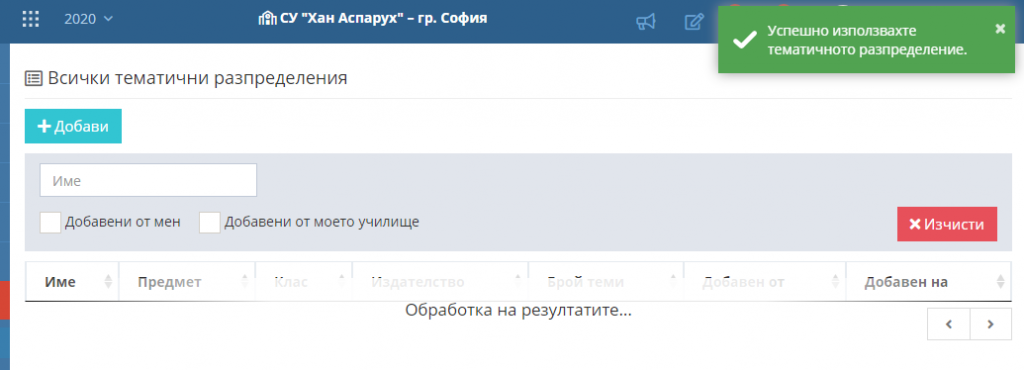Go to the next results page

tap(991, 324)
